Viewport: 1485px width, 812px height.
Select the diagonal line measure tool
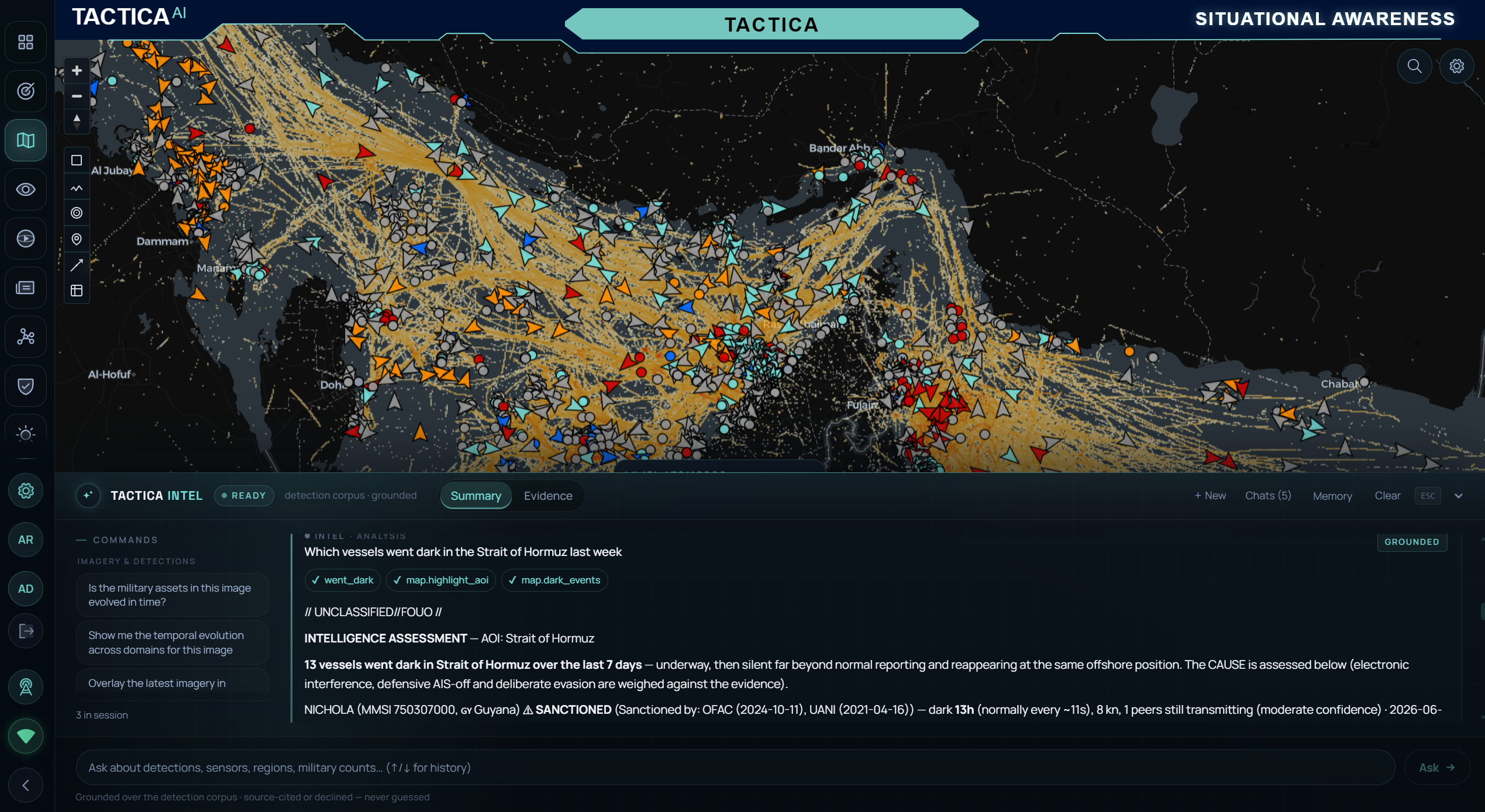(77, 265)
